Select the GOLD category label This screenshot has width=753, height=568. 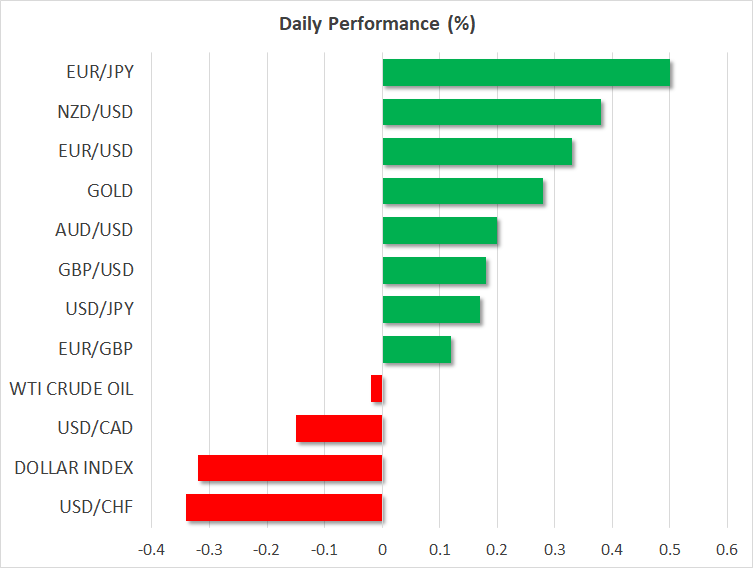(x=110, y=191)
